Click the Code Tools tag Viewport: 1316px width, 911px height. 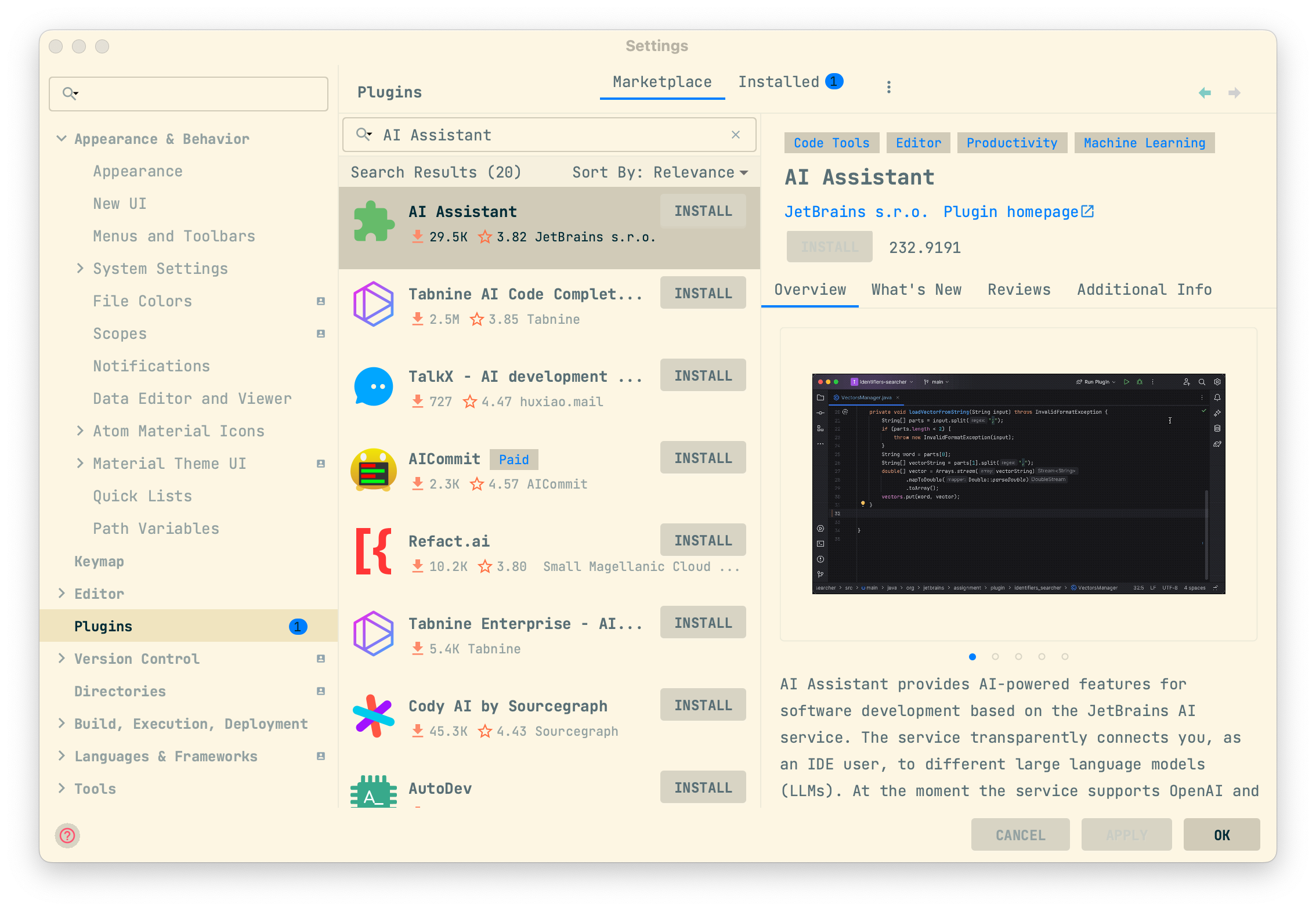831,143
